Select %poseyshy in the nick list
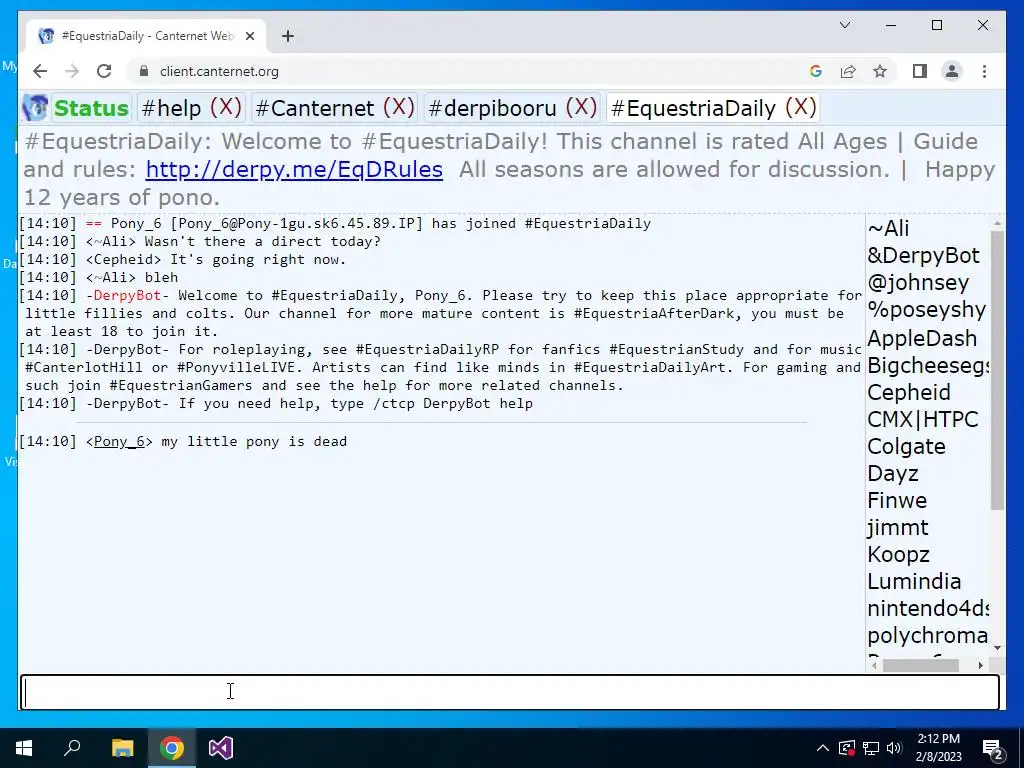The image size is (1024, 768). [x=927, y=310]
